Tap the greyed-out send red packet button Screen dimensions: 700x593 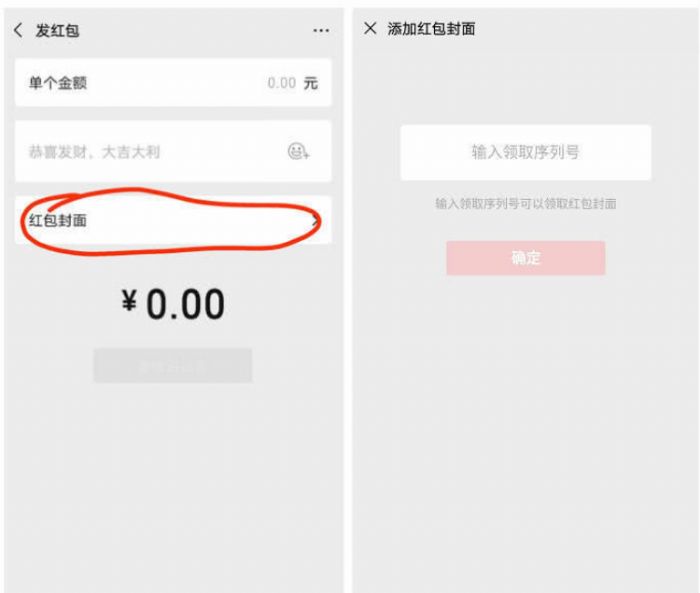tap(173, 366)
